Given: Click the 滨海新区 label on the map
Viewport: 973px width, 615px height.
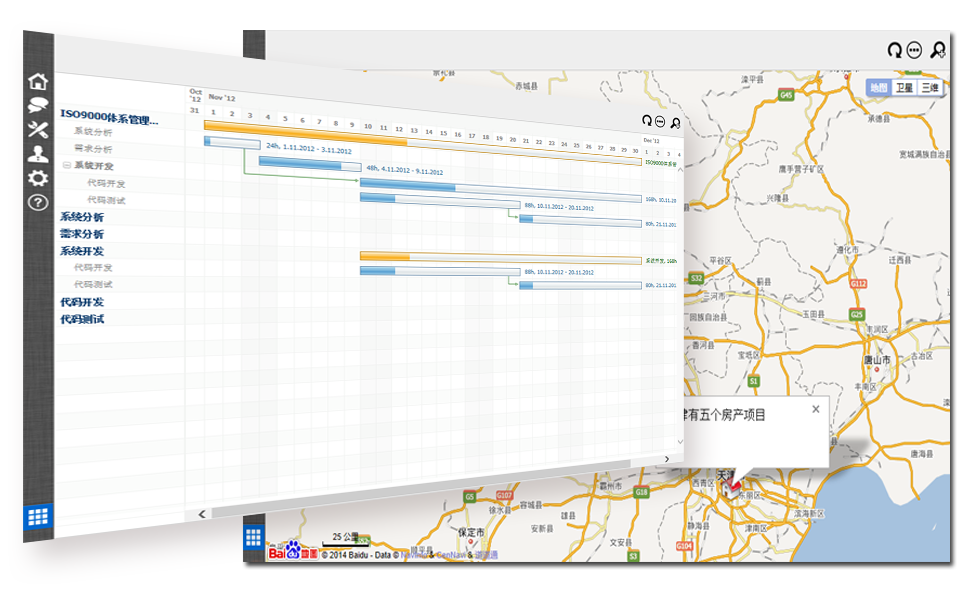Looking at the screenshot, I should point(809,514).
